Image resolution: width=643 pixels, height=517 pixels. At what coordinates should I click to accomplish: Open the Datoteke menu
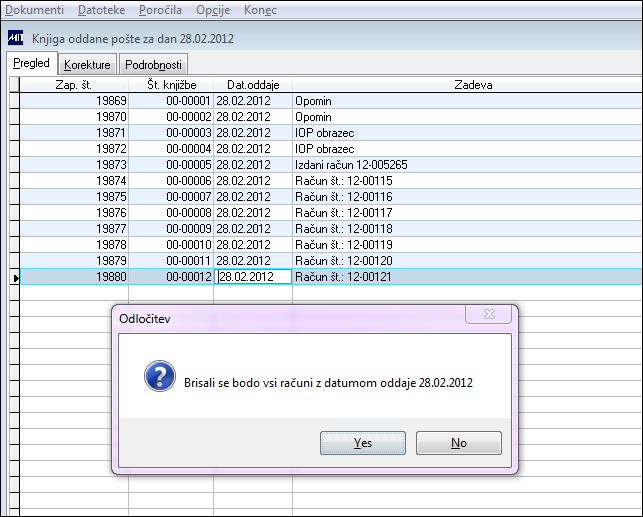(102, 10)
